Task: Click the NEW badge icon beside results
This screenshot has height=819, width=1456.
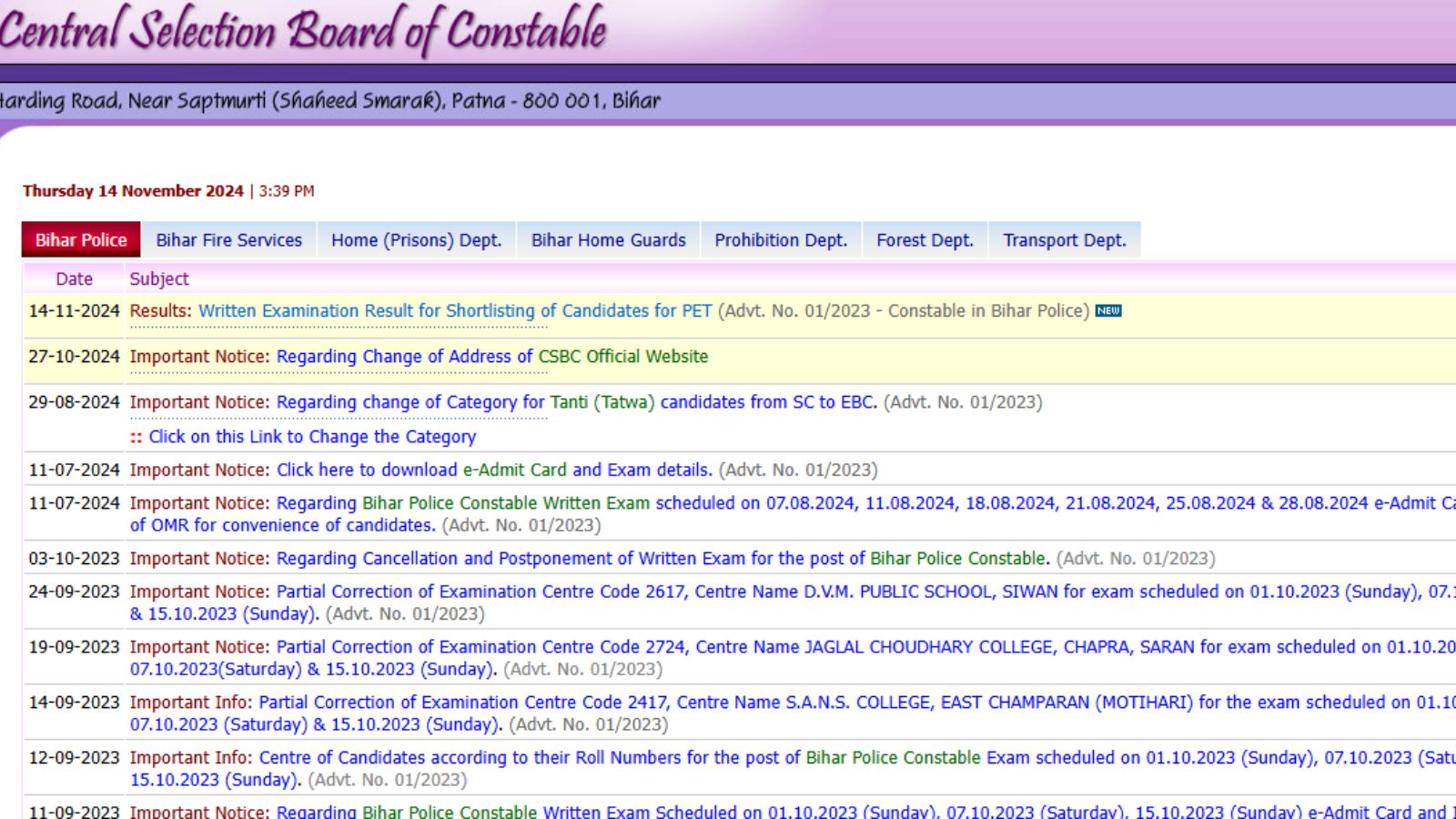Action: coord(1108,311)
